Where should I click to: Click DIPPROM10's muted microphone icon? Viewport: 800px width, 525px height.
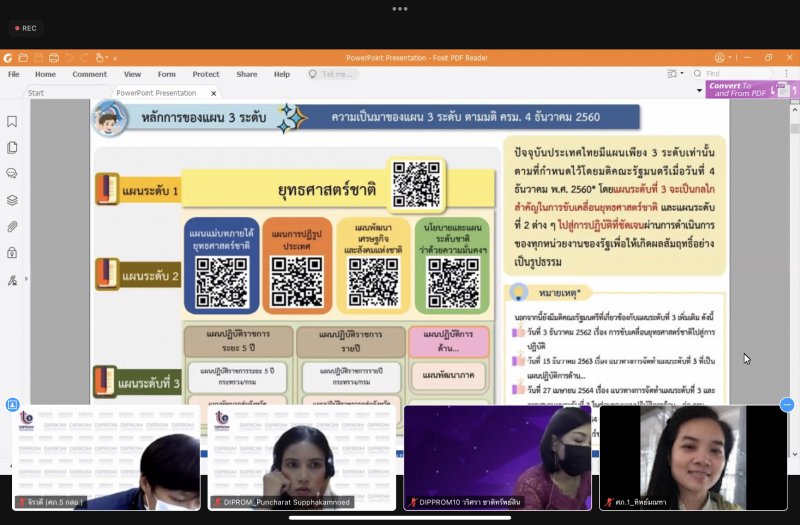point(413,503)
